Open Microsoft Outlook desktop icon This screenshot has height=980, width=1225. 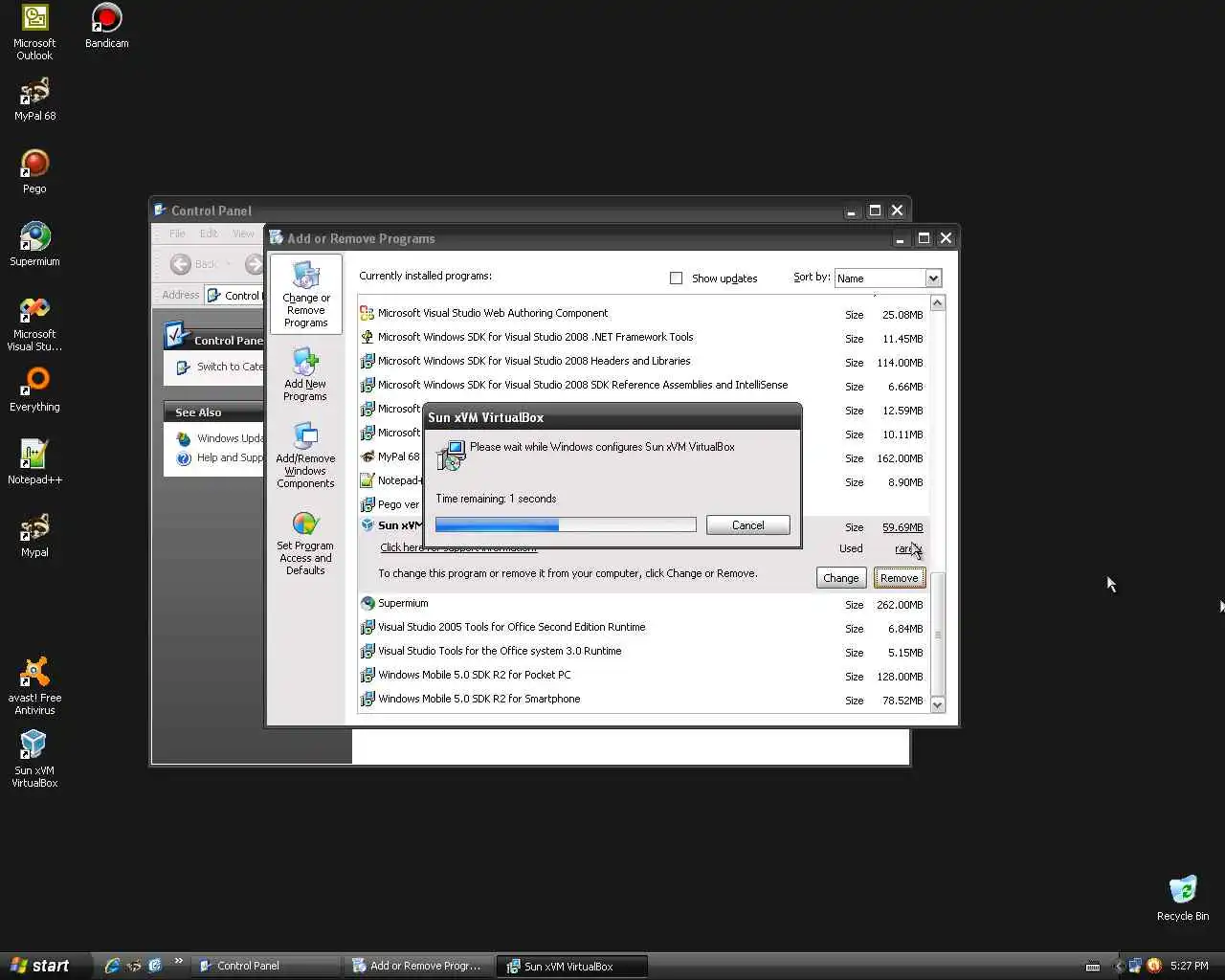coord(34,32)
